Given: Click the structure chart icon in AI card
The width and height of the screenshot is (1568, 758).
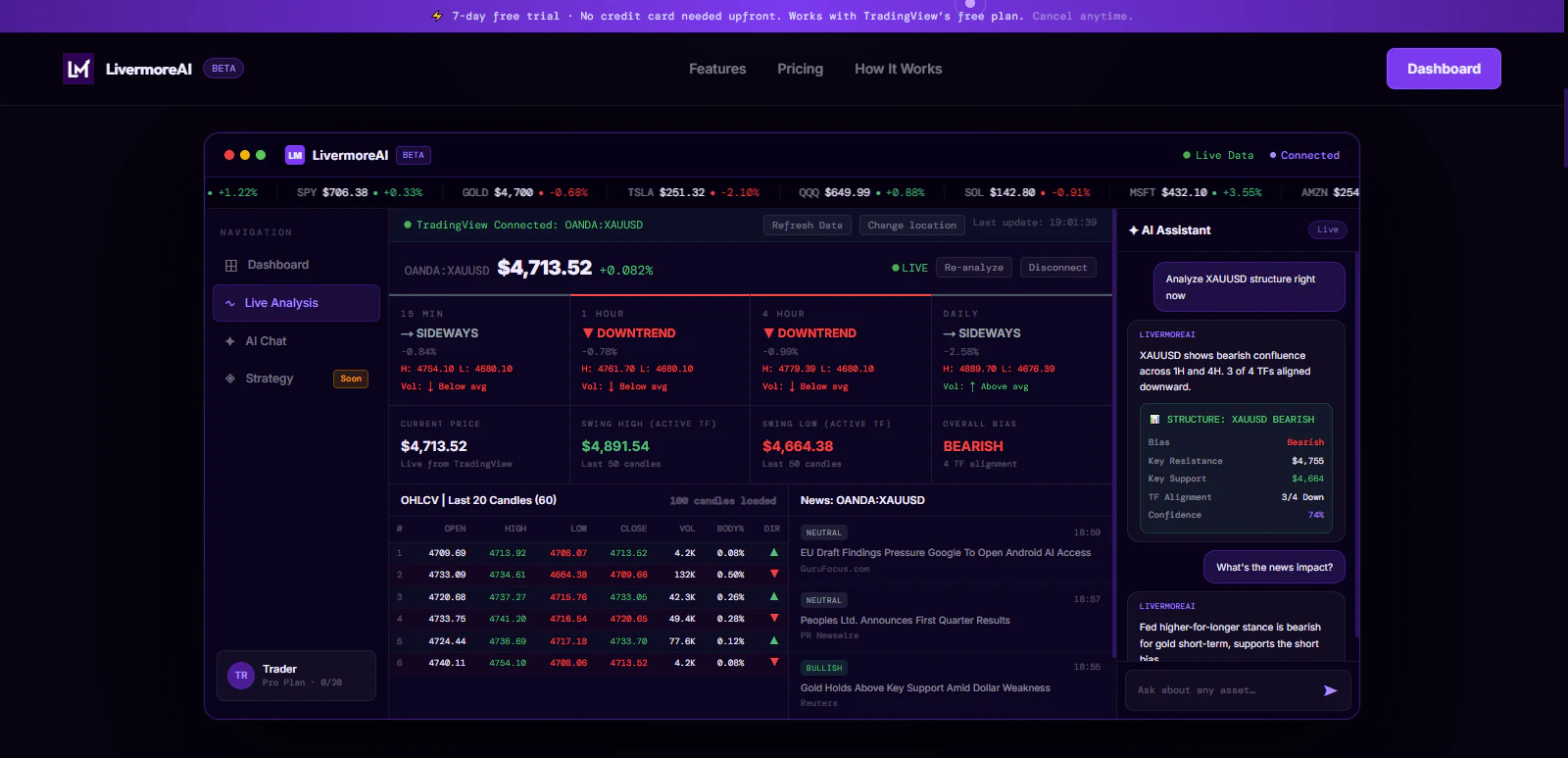Looking at the screenshot, I should pyautogui.click(x=1154, y=420).
